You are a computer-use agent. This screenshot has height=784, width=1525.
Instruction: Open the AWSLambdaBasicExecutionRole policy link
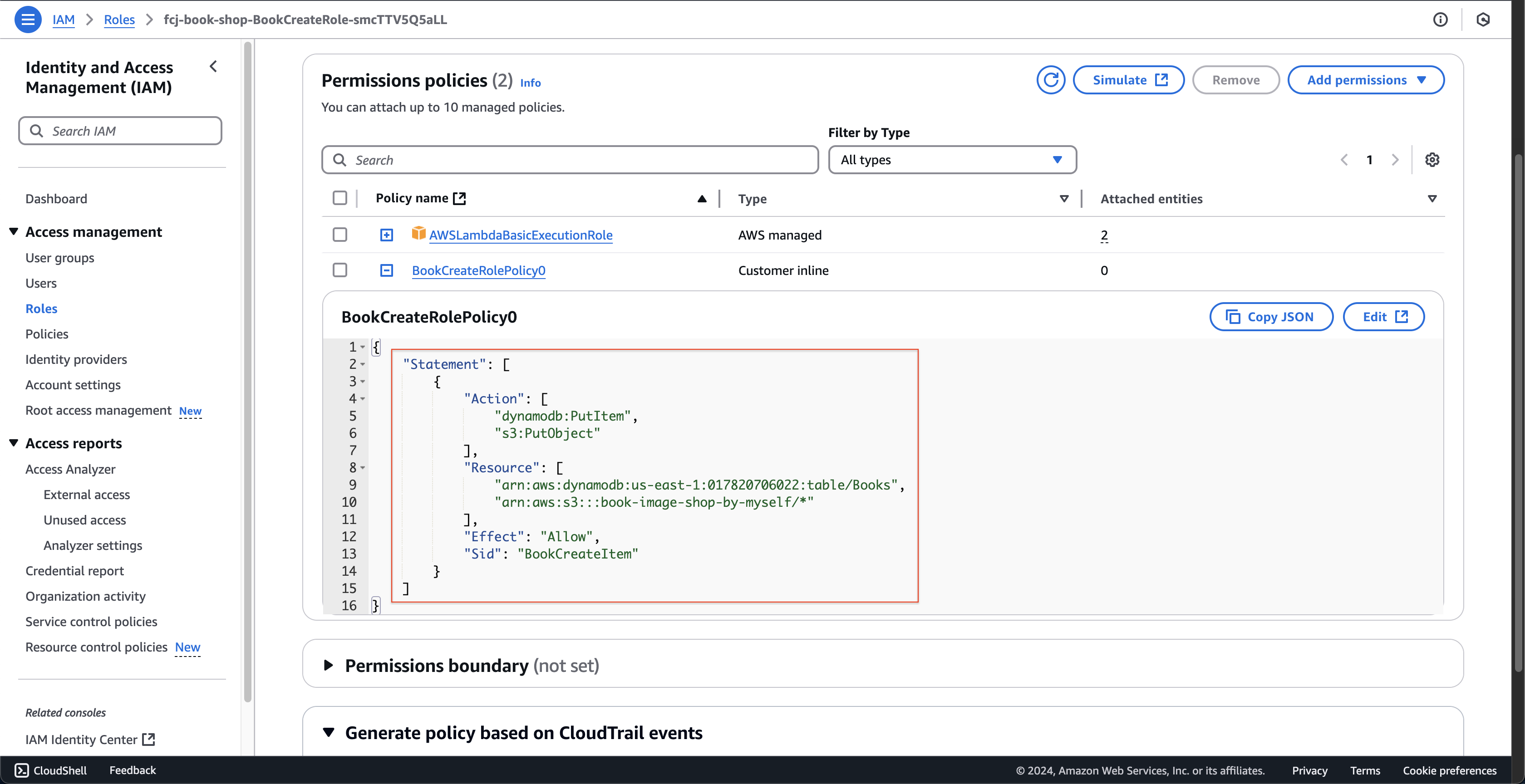point(521,235)
